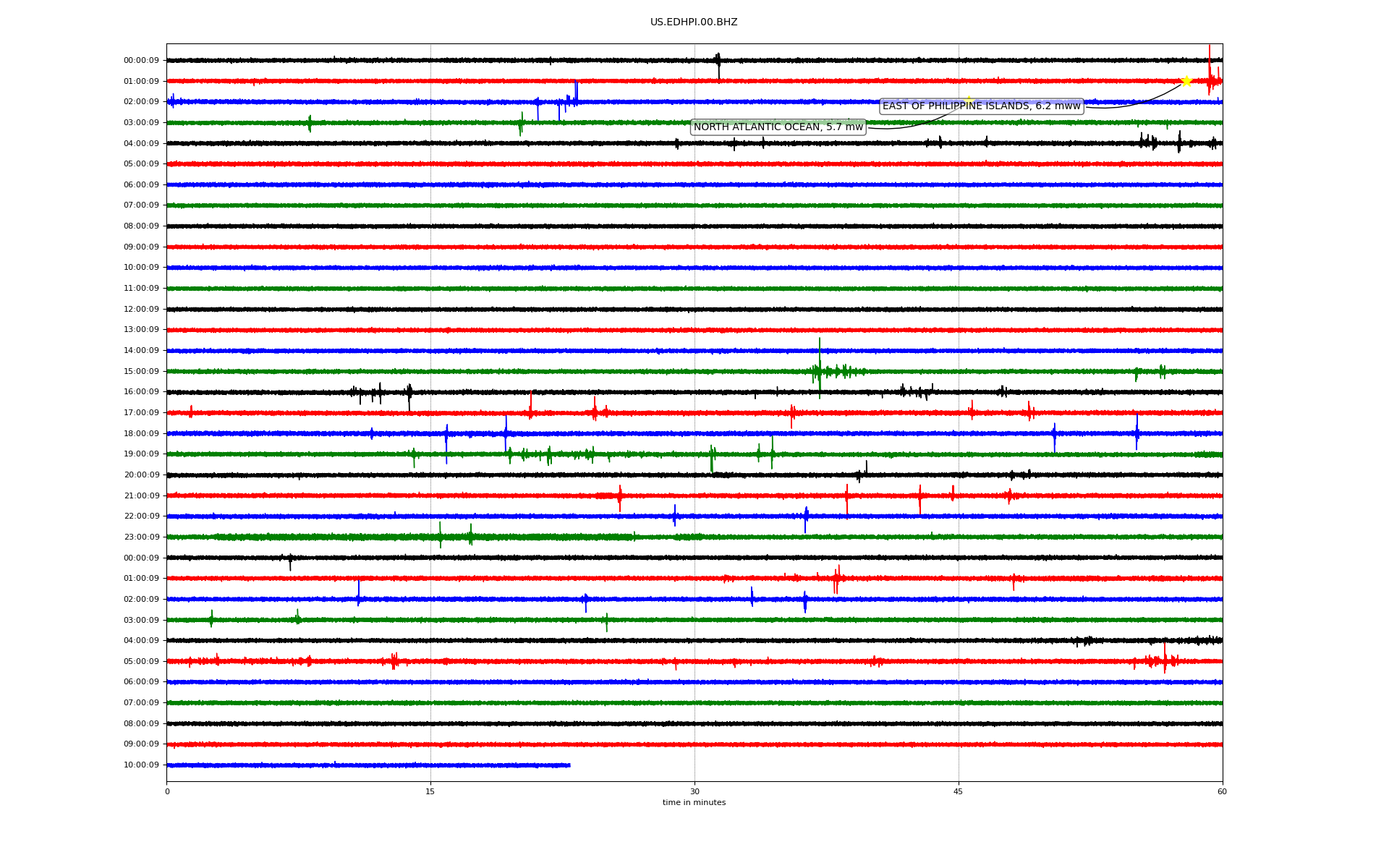Image resolution: width=1389 pixels, height=868 pixels.
Task: Click the 17:00:09 time label
Action: (141, 413)
